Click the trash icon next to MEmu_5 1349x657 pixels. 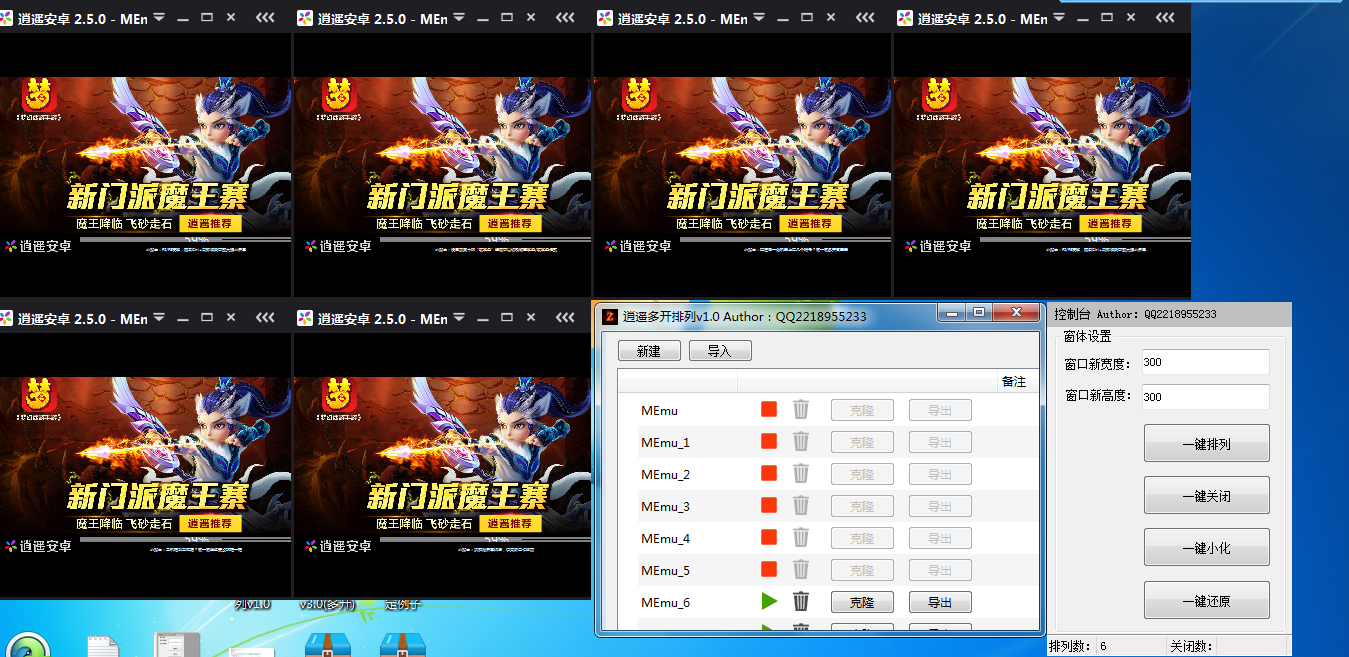[x=801, y=569]
